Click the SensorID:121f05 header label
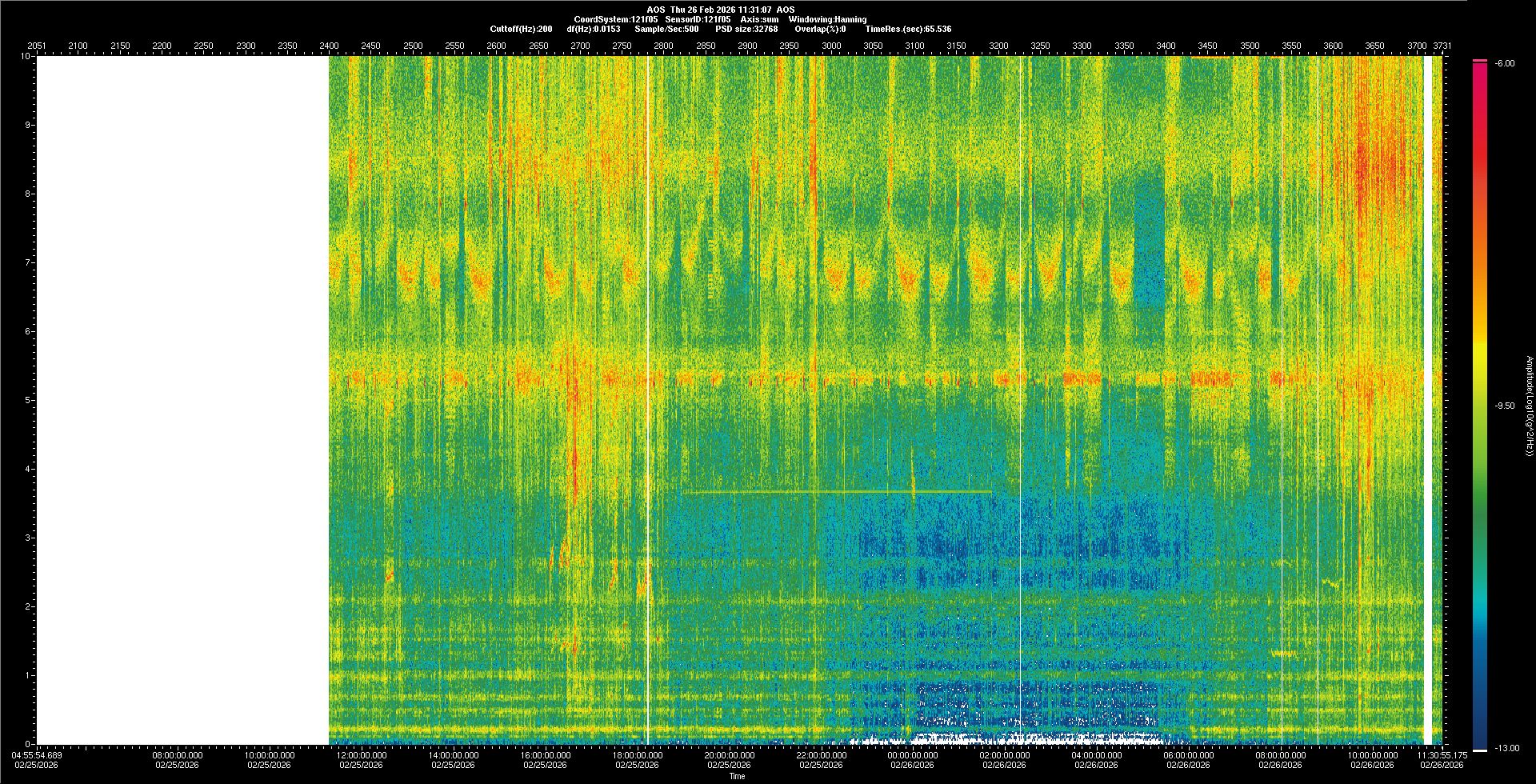Image resolution: width=1536 pixels, height=784 pixels. tap(698, 19)
